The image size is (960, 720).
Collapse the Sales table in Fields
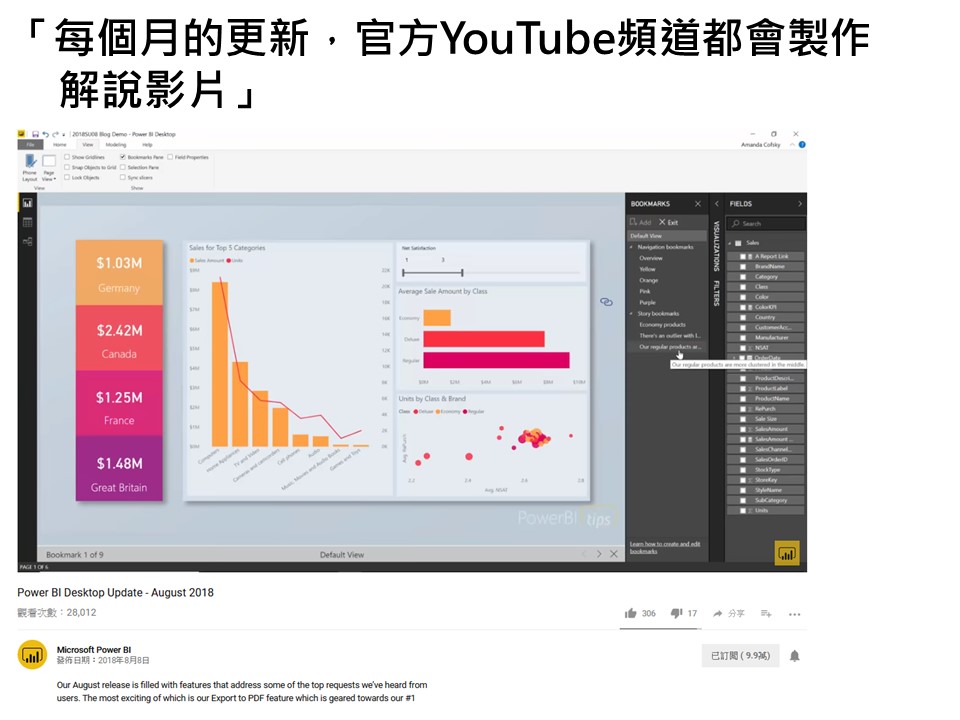click(730, 243)
